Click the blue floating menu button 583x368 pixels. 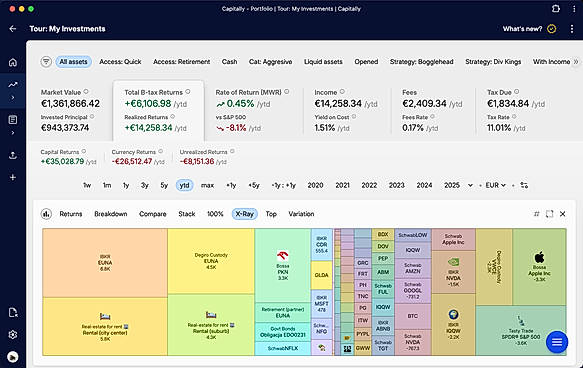(x=557, y=342)
